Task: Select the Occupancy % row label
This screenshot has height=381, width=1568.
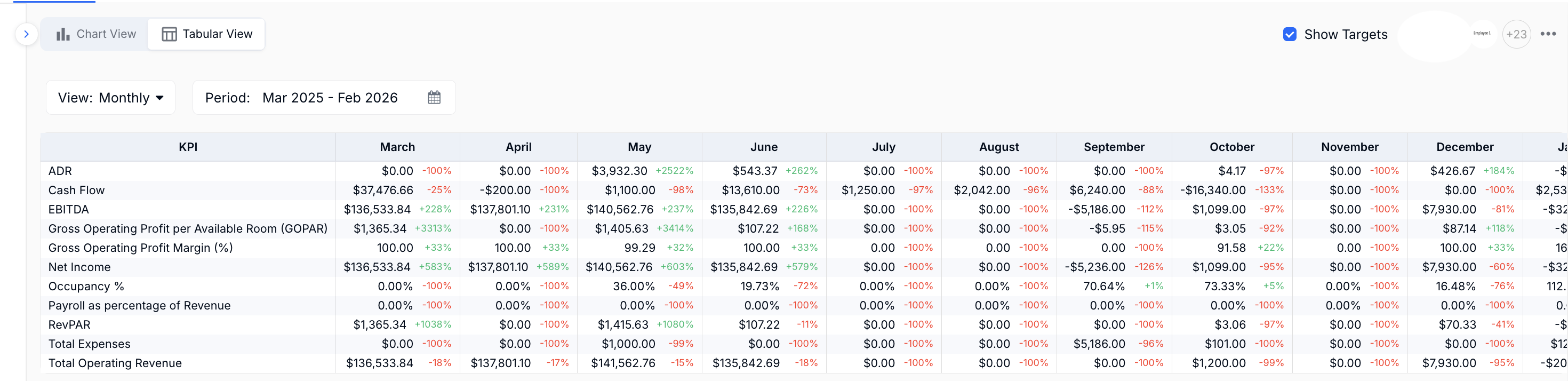Action: (x=86, y=286)
